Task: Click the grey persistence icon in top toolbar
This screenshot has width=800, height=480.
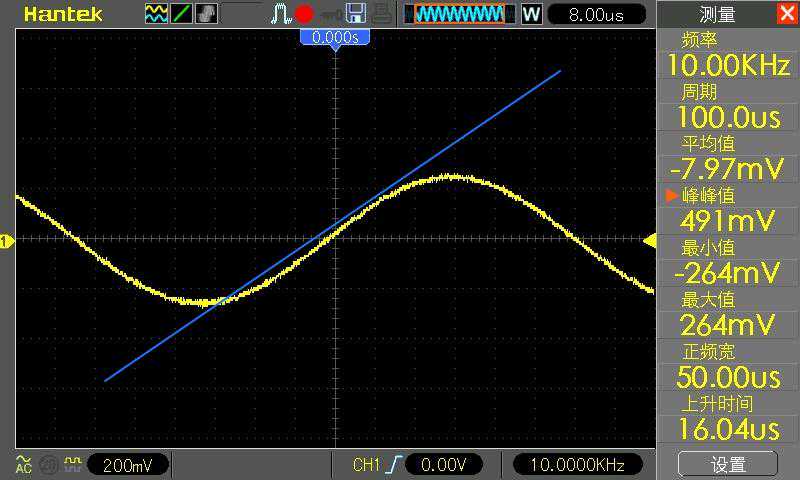Action: pyautogui.click(x=205, y=14)
